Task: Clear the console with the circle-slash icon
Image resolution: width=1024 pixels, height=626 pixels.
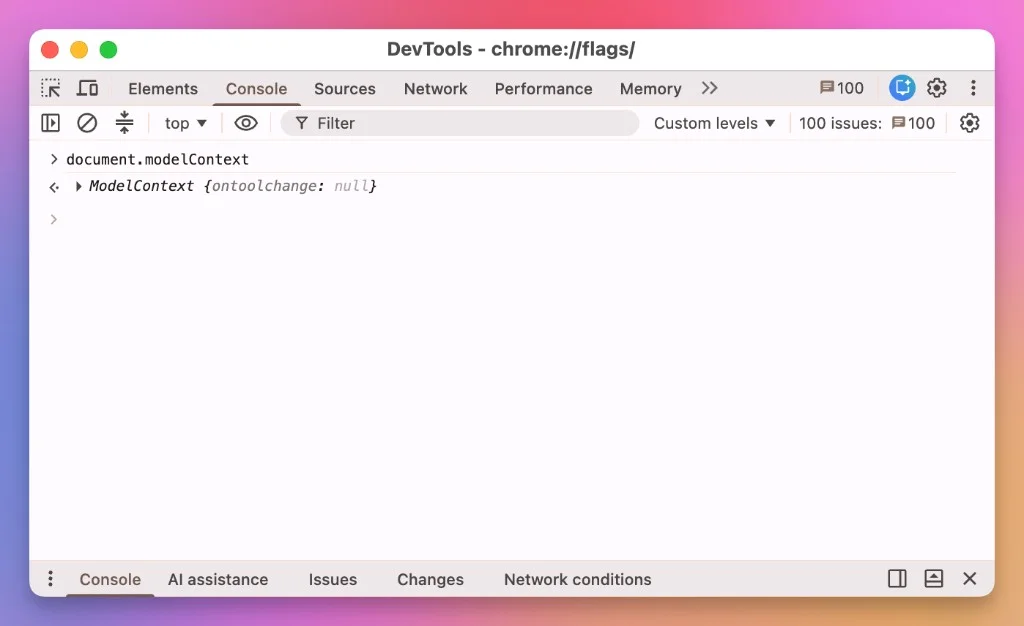Action: coord(87,123)
